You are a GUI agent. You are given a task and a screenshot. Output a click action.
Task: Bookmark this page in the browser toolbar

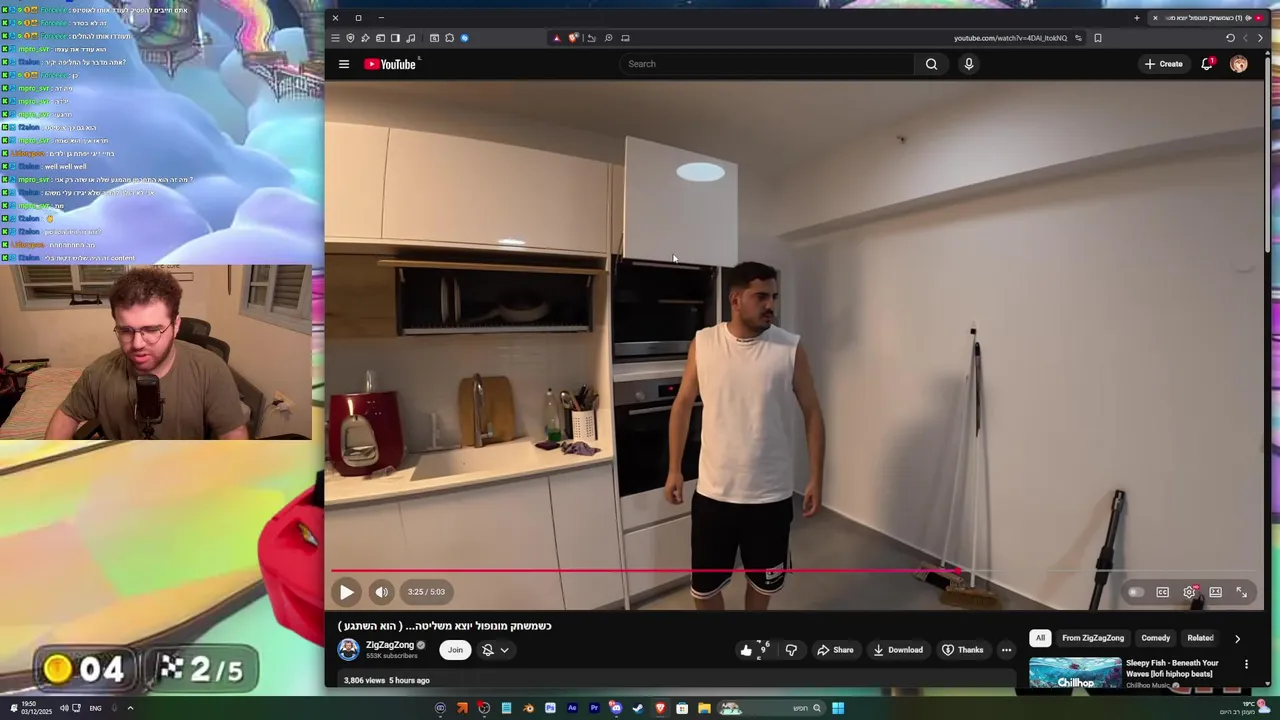(1098, 38)
